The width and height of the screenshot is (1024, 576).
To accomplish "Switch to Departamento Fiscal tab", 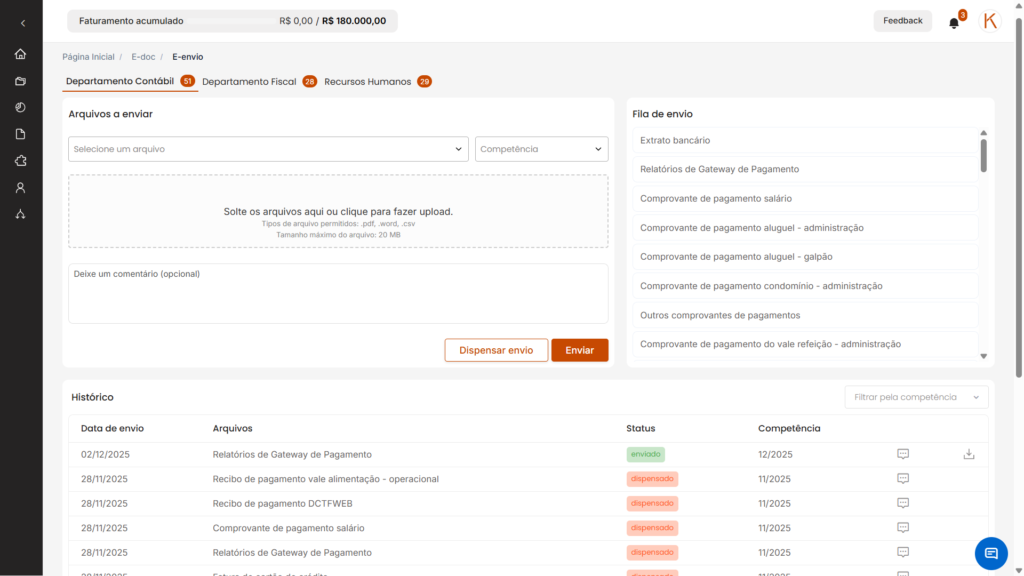I will 250,82.
